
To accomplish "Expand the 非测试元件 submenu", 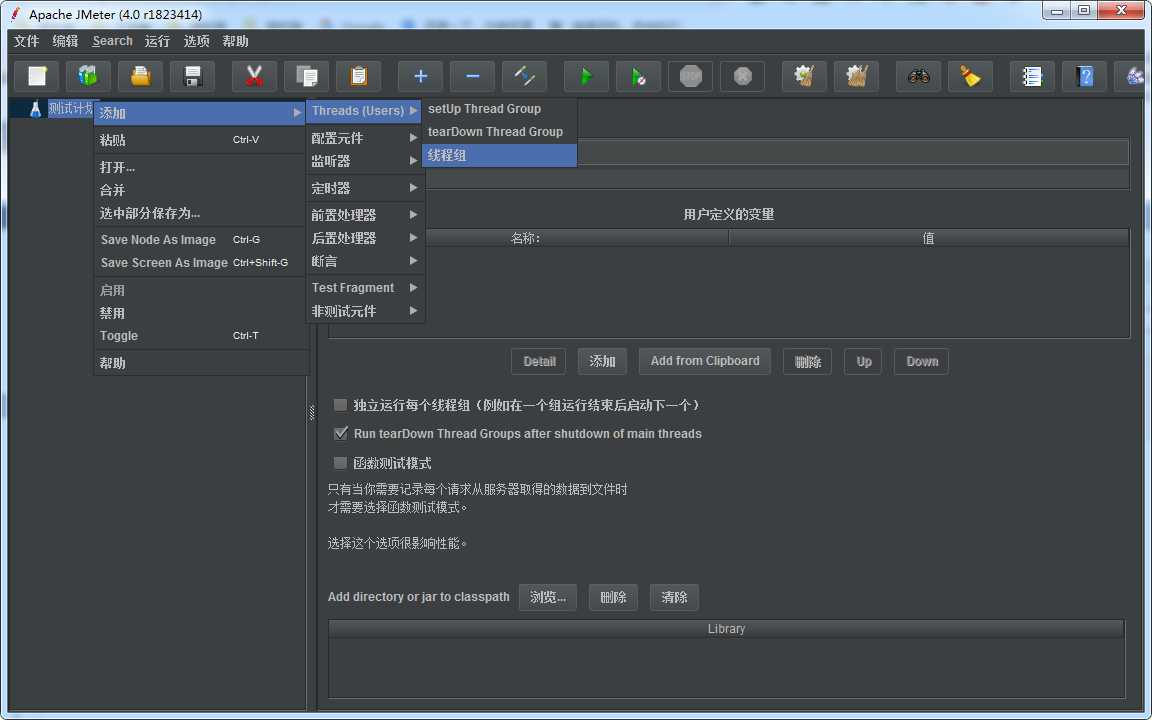I will click(364, 311).
